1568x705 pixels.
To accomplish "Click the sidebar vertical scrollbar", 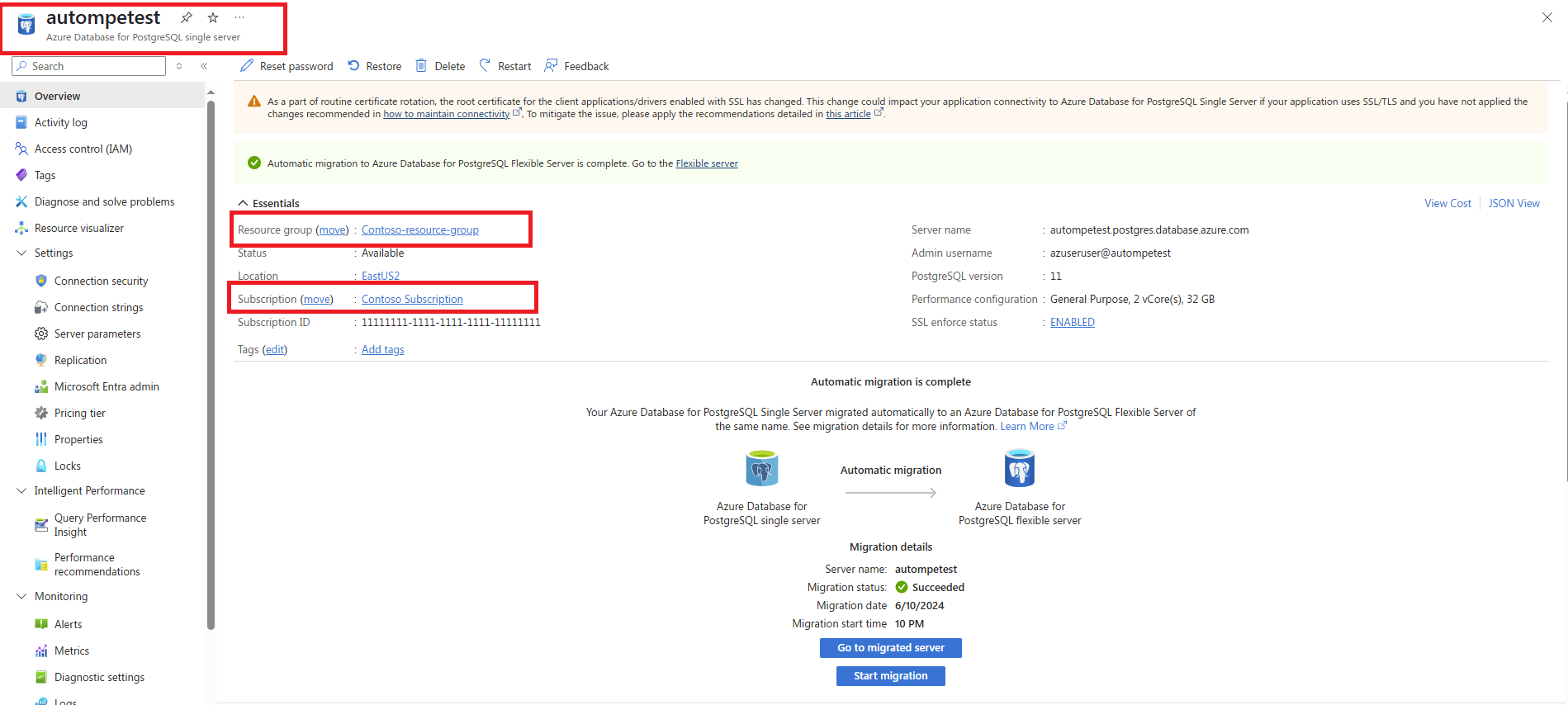I will [211, 363].
